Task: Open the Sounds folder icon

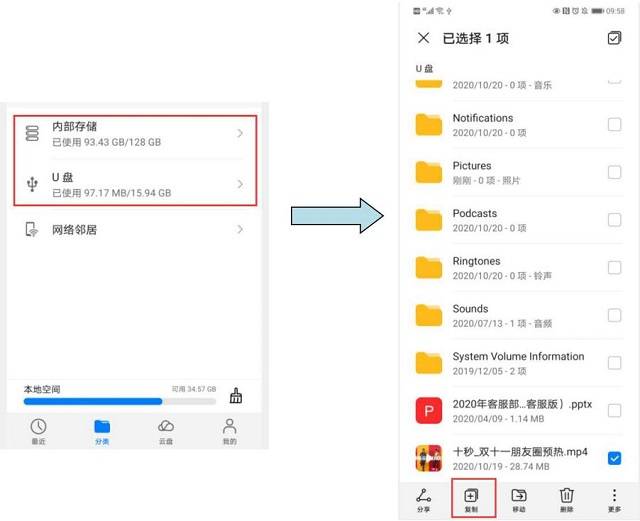Action: click(429, 315)
